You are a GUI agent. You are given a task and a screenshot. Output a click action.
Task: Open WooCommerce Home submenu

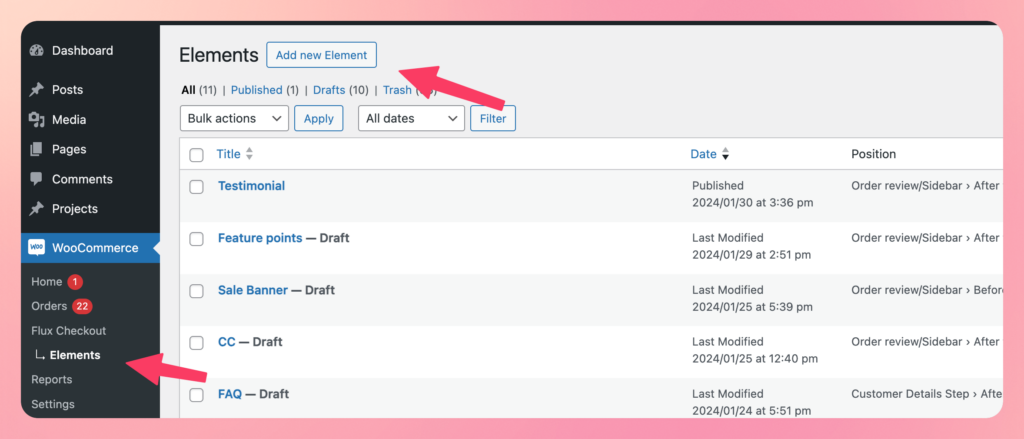[46, 282]
